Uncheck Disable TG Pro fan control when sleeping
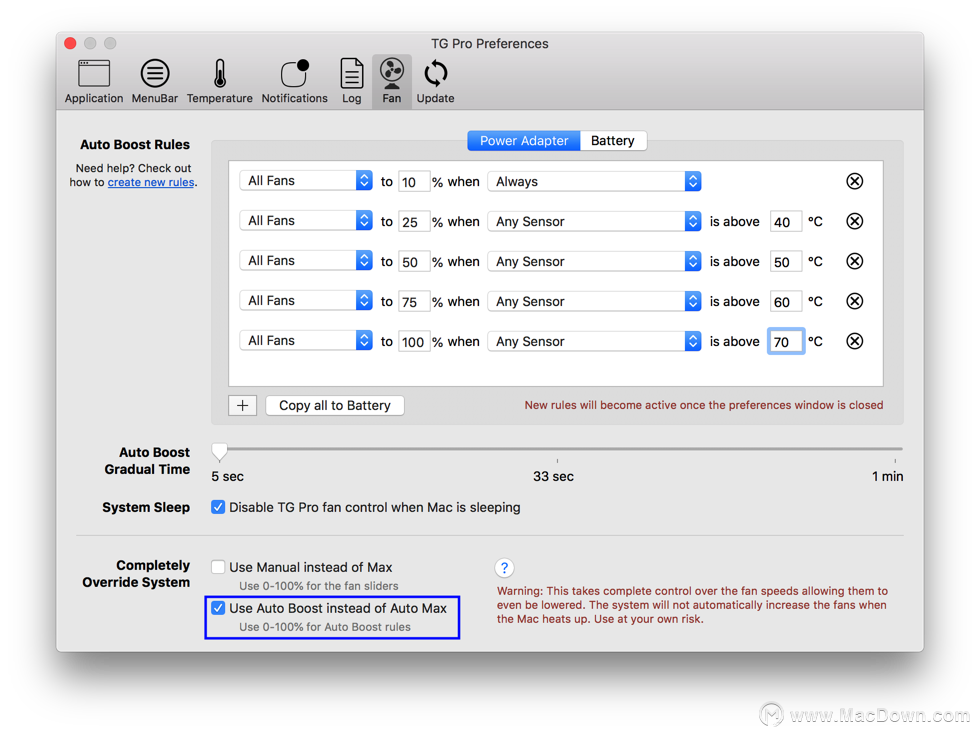 (x=218, y=507)
